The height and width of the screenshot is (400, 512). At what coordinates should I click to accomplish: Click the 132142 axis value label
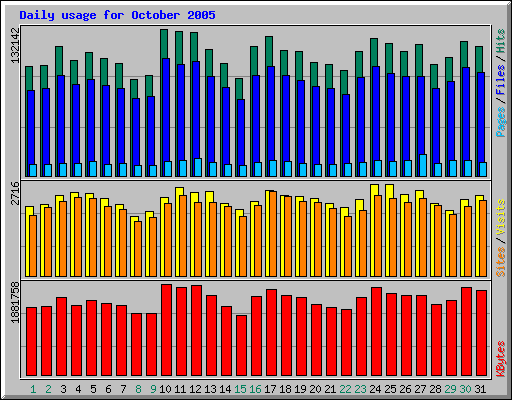coord(15,45)
